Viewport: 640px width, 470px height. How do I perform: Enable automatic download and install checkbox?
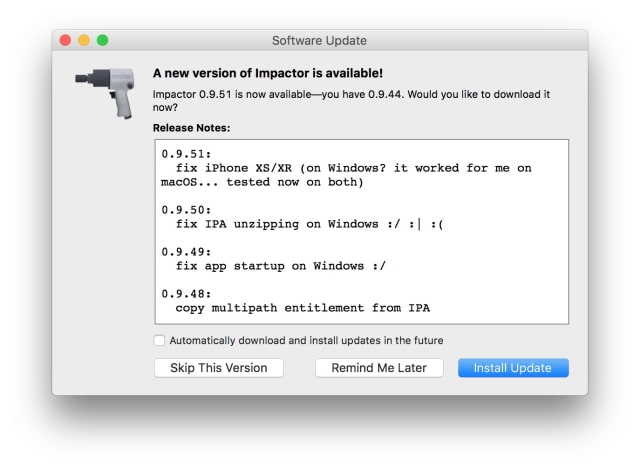click(160, 340)
